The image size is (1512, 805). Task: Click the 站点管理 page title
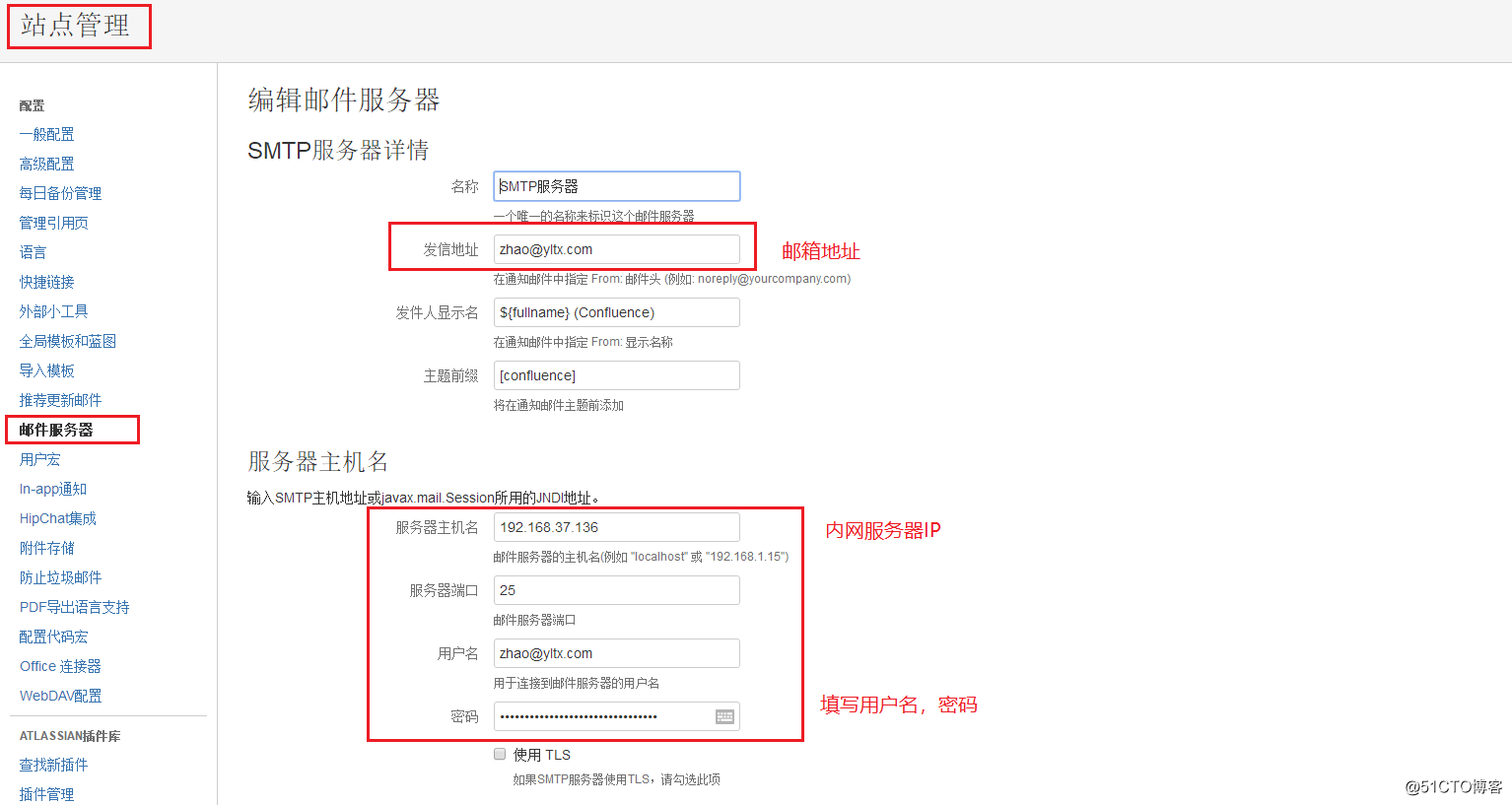pyautogui.click(x=76, y=26)
